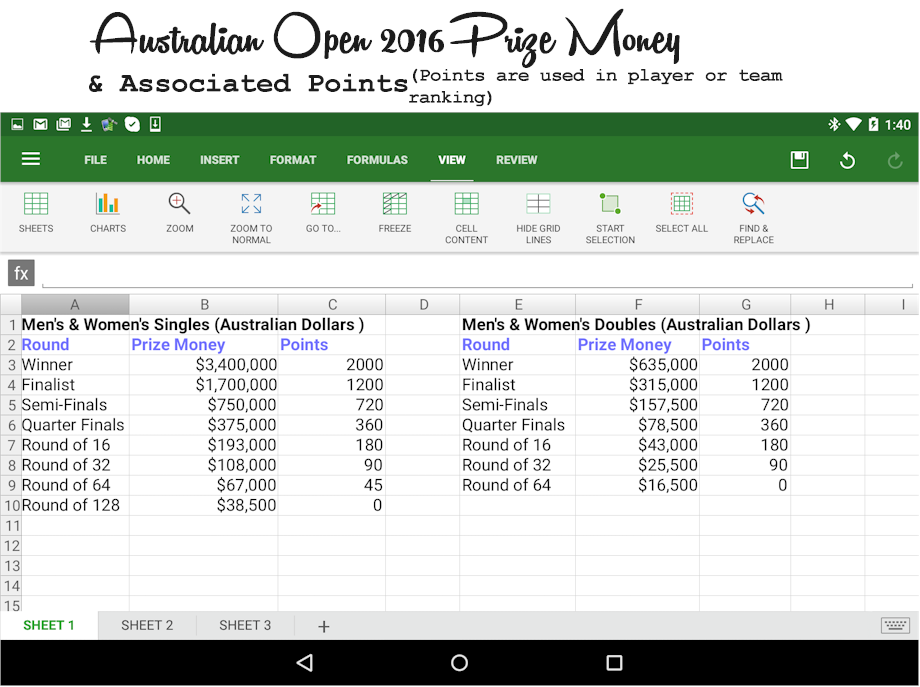Open the Charts tool
920x687 pixels.
tap(108, 212)
